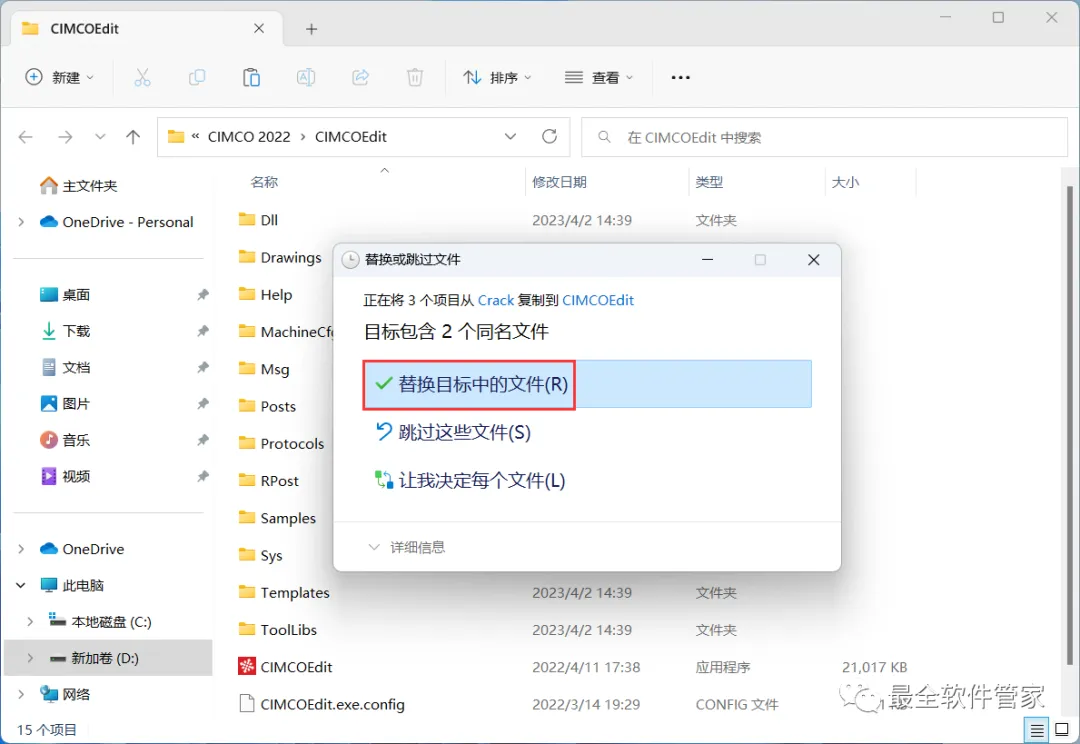Screen dimensions: 1080x744
Task: Close the CIMCOEdit tab
Action: [x=259, y=28]
